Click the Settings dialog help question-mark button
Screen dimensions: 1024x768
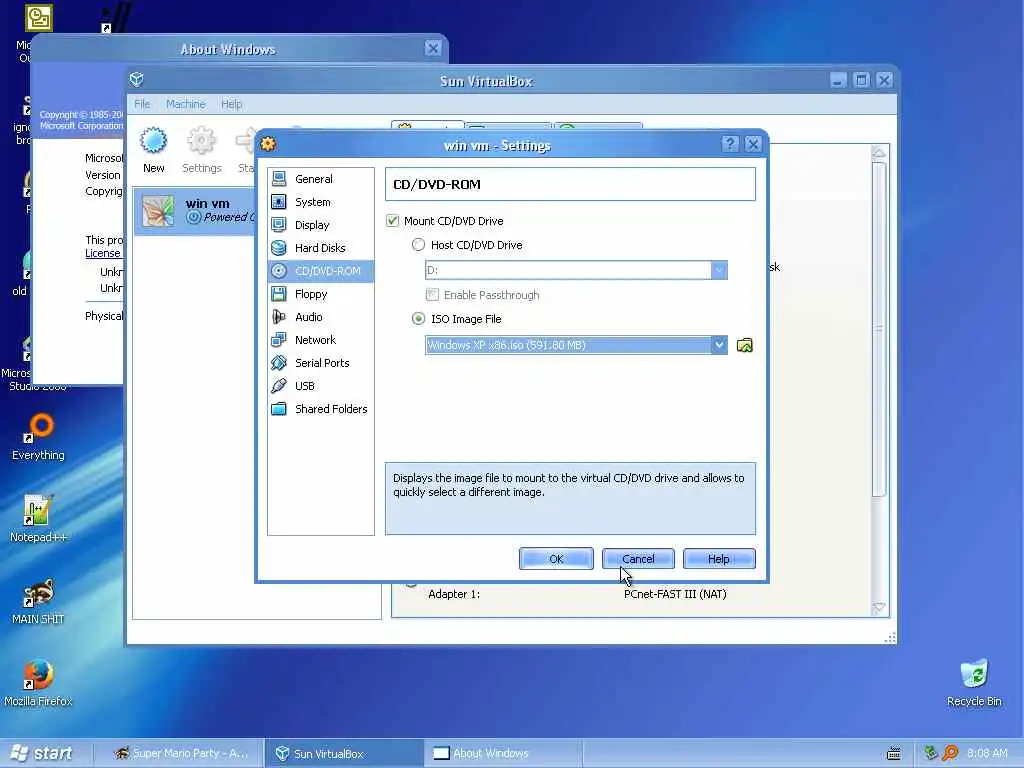pos(730,144)
